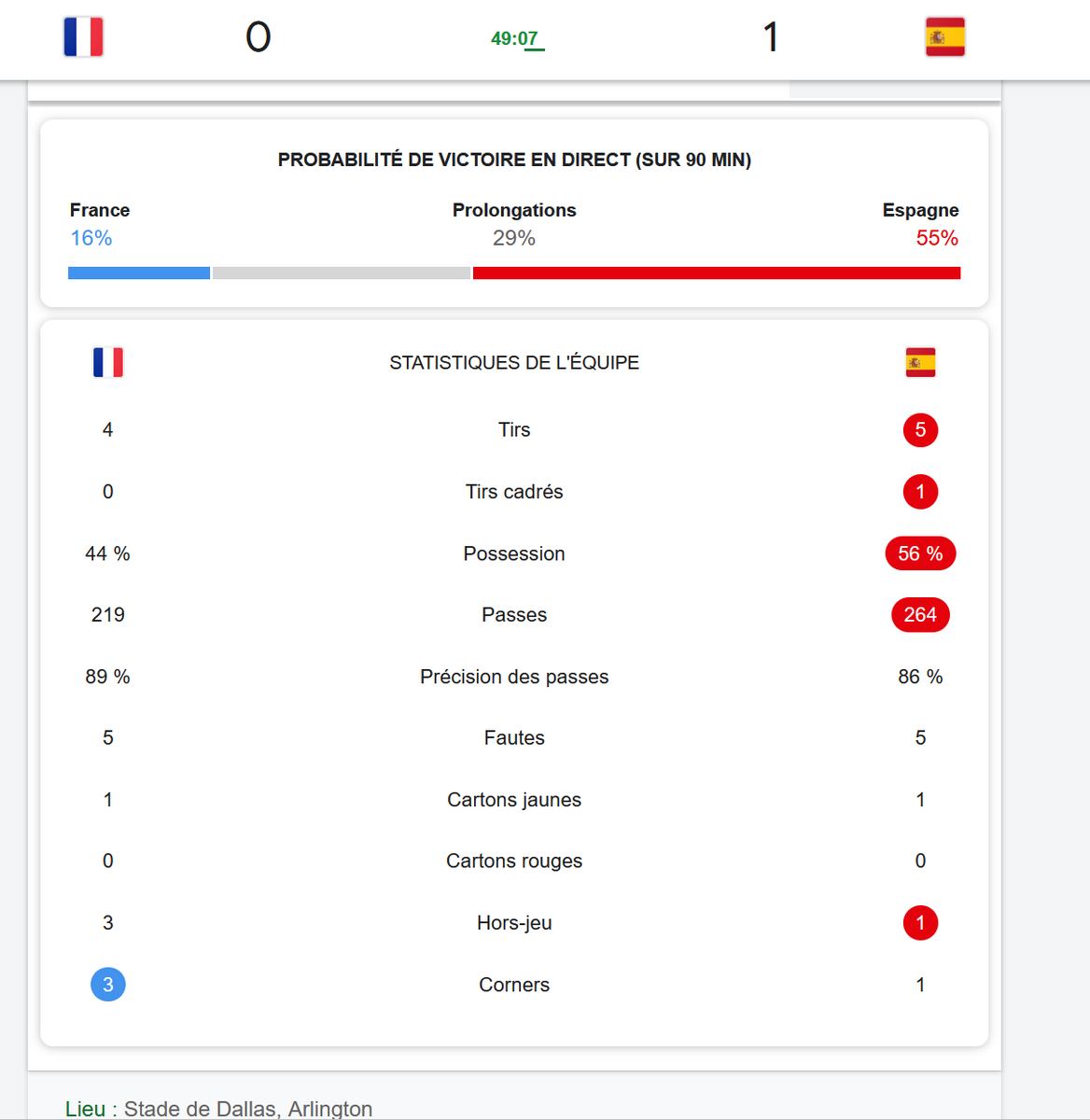Viewport: 1090px width, 1120px height.
Task: Click Spain's red shots-on-target badge
Action: [x=920, y=492]
